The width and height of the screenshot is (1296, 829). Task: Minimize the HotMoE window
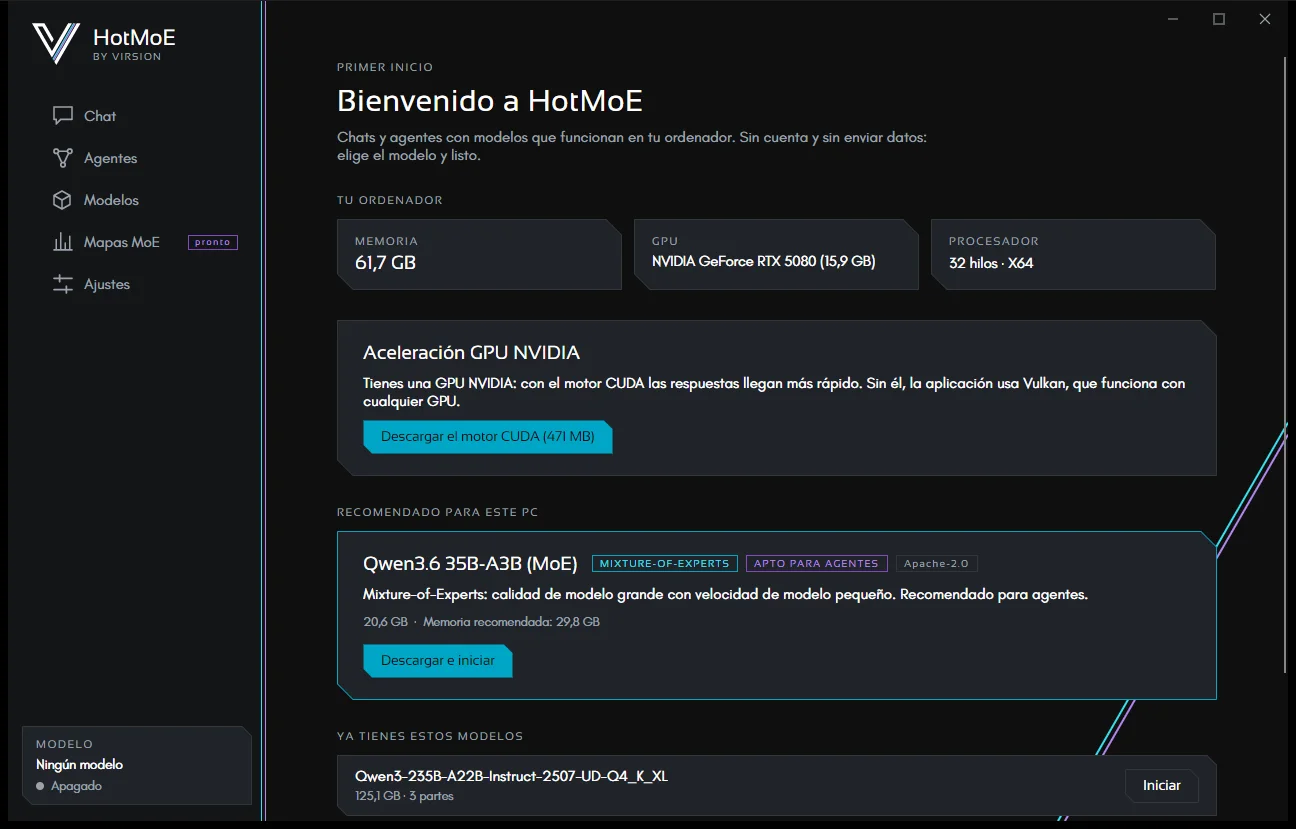point(1173,19)
